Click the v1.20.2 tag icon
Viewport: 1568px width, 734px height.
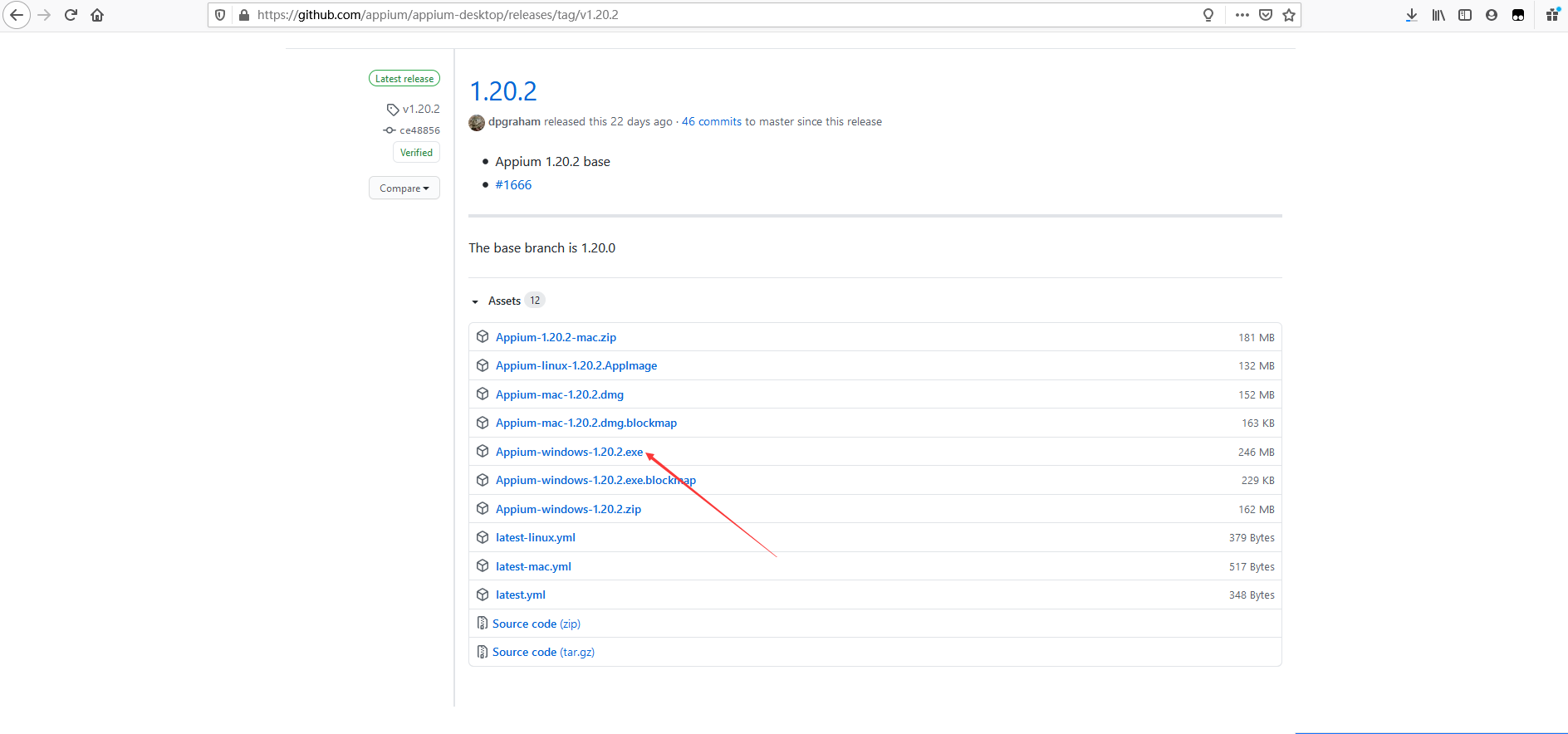tap(393, 110)
